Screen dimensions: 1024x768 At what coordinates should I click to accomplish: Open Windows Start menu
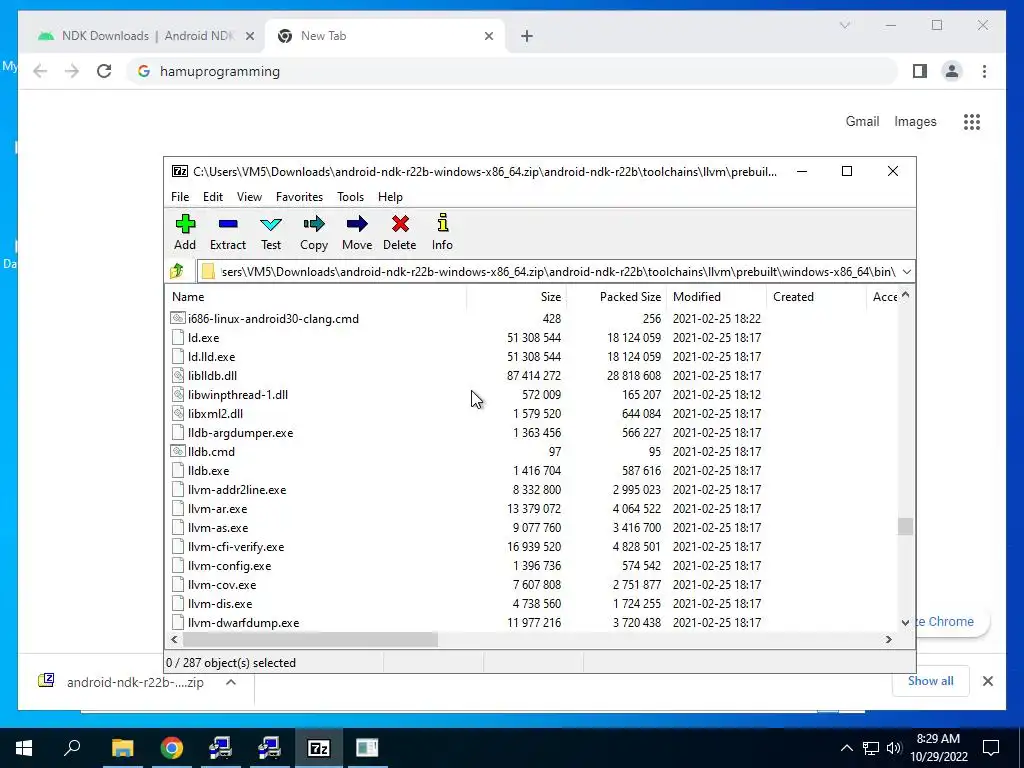pos(24,748)
